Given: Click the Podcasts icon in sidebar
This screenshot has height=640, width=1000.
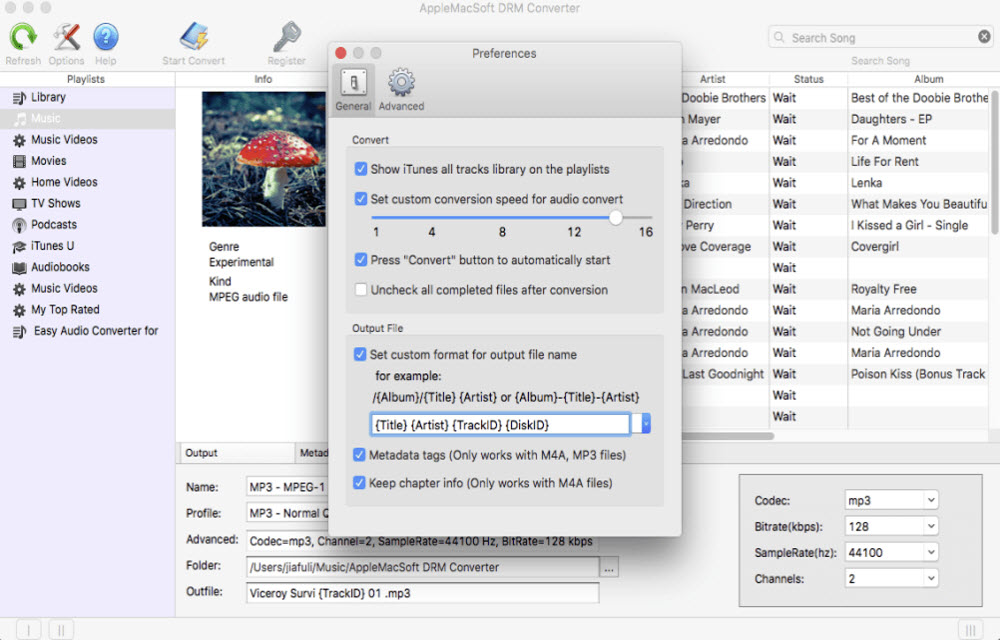Looking at the screenshot, I should [19, 226].
